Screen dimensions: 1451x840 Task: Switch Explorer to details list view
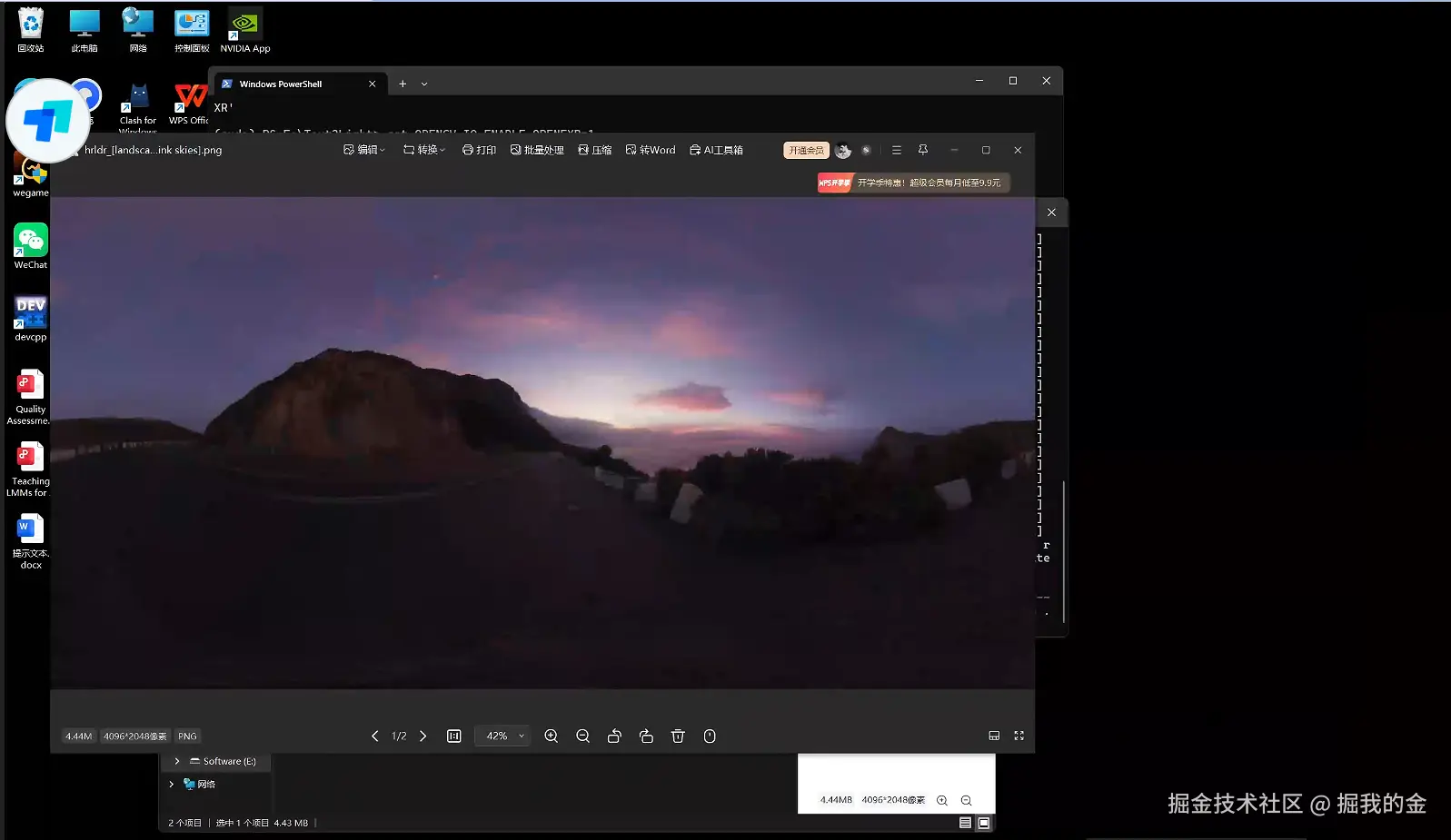pos(965,823)
